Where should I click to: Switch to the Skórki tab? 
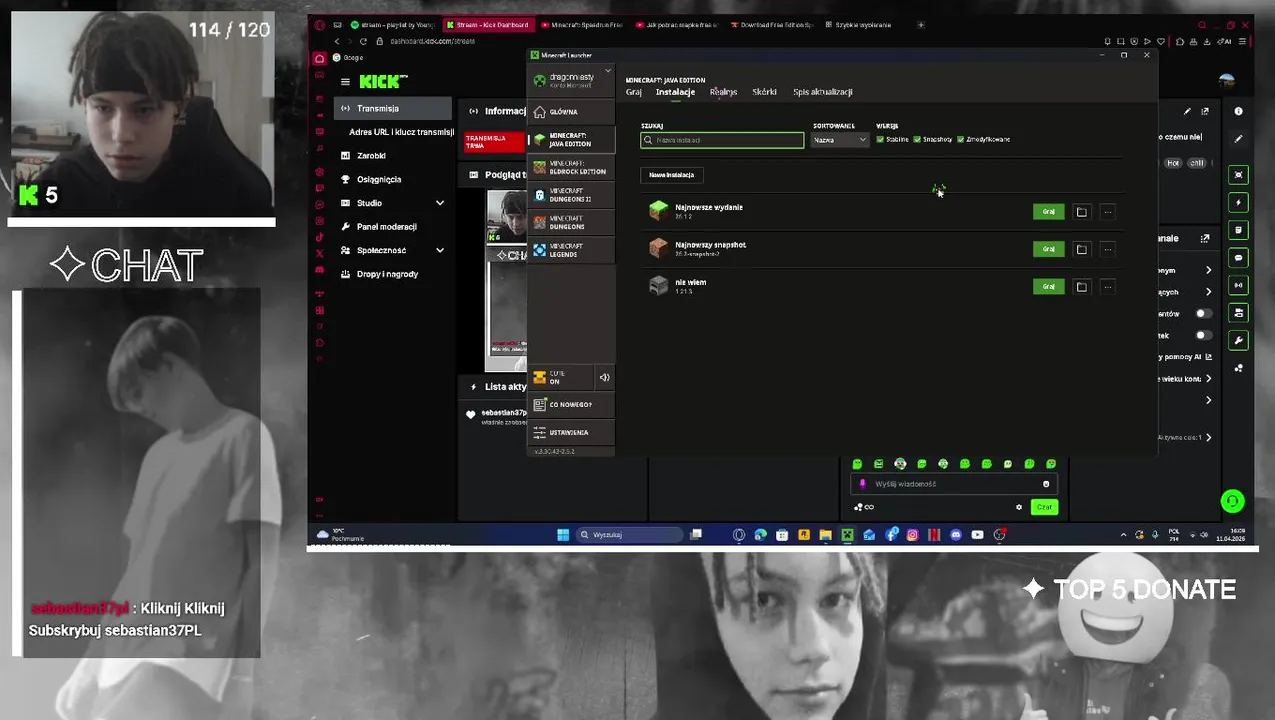pyautogui.click(x=764, y=92)
